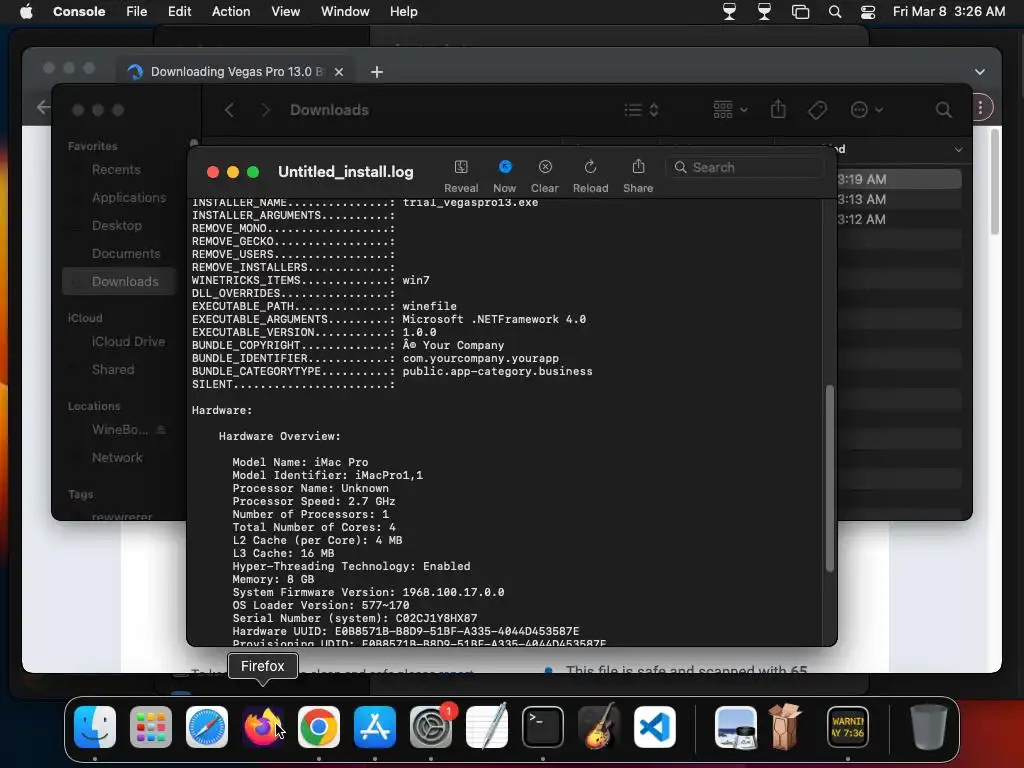This screenshot has height=768, width=1024.
Task: Select Documents in Finder sidebar
Action: click(126, 253)
